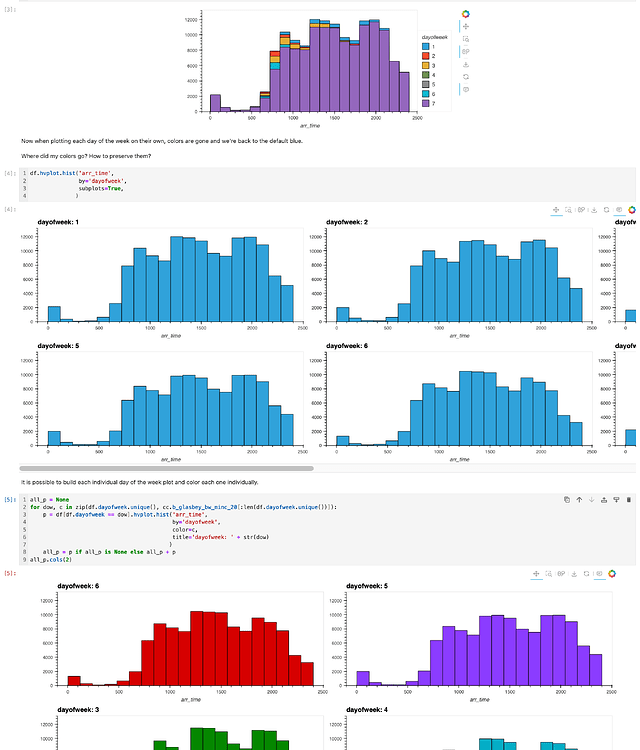The height and width of the screenshot is (750, 640).
Task: Click the red dayofweek 6 histogram plot
Action: coord(190,639)
